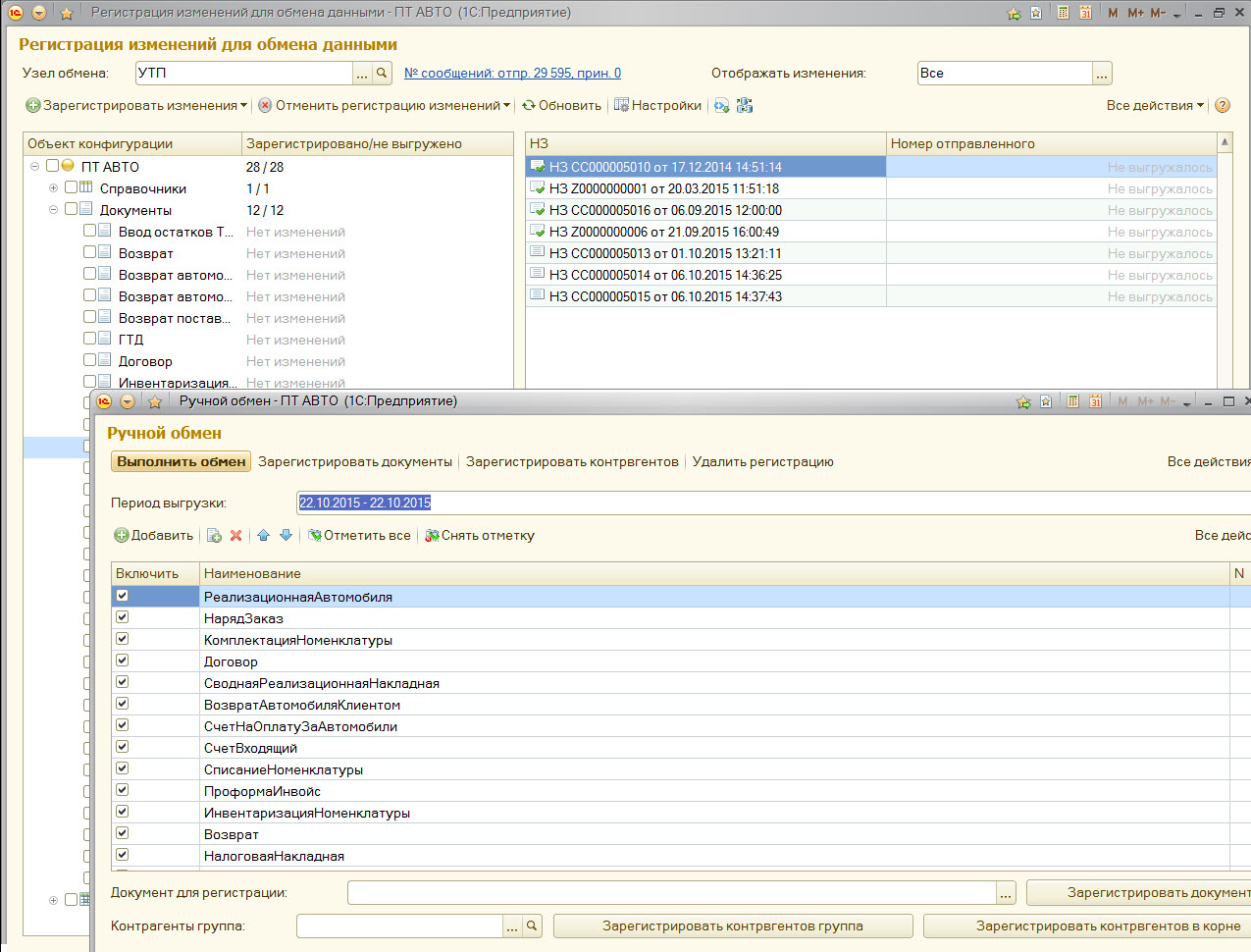Click copy-row icon next to Добавить
Screen dimensions: 1251x952
214,535
